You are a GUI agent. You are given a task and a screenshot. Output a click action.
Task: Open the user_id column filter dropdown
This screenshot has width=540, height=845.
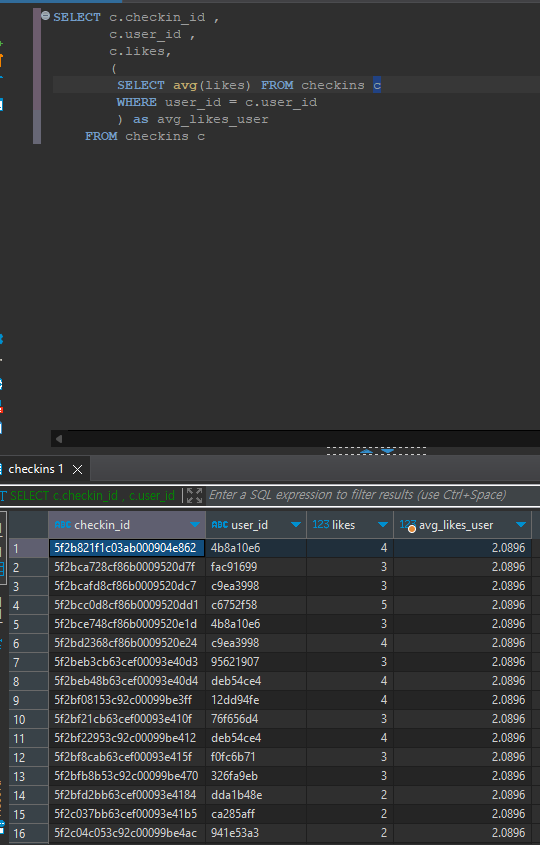(296, 525)
